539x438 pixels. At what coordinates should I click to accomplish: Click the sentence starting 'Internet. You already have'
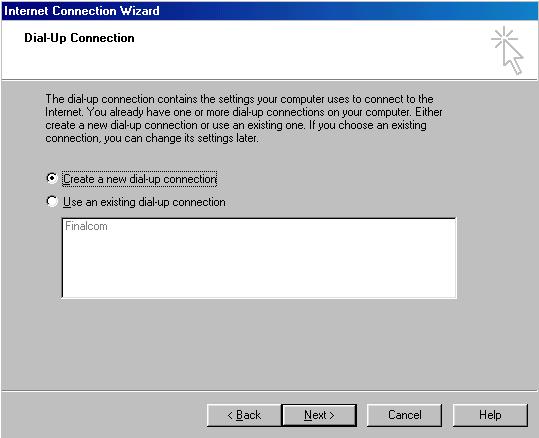(x=244, y=112)
